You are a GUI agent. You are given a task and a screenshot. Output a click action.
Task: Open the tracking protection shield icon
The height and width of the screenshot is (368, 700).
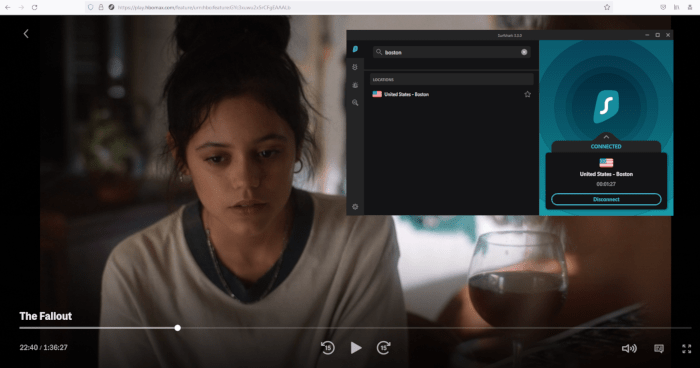click(x=91, y=7)
